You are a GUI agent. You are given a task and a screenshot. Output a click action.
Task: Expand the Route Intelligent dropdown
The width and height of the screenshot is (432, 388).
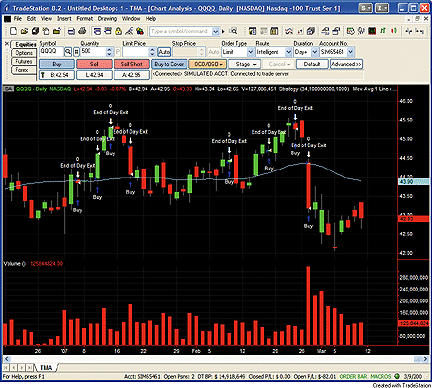click(x=274, y=52)
